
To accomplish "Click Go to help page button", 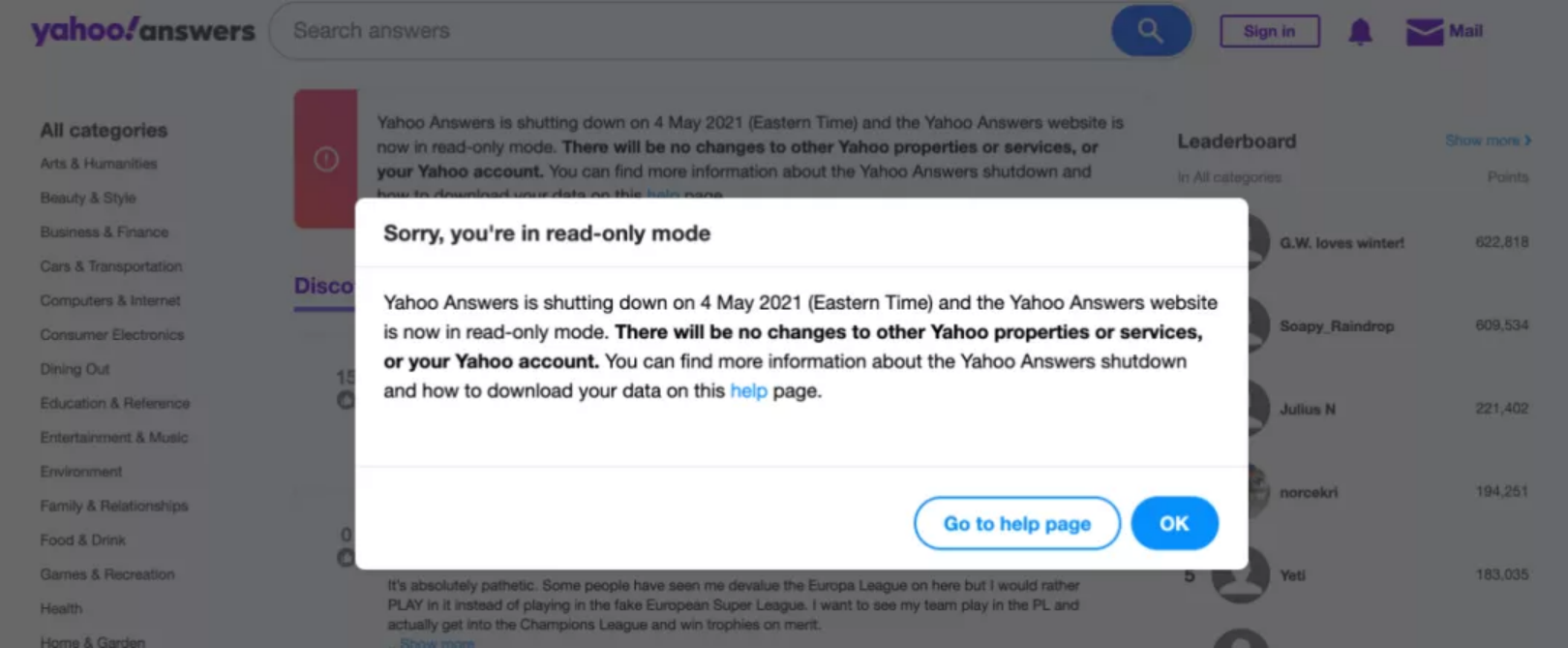I will point(1016,523).
